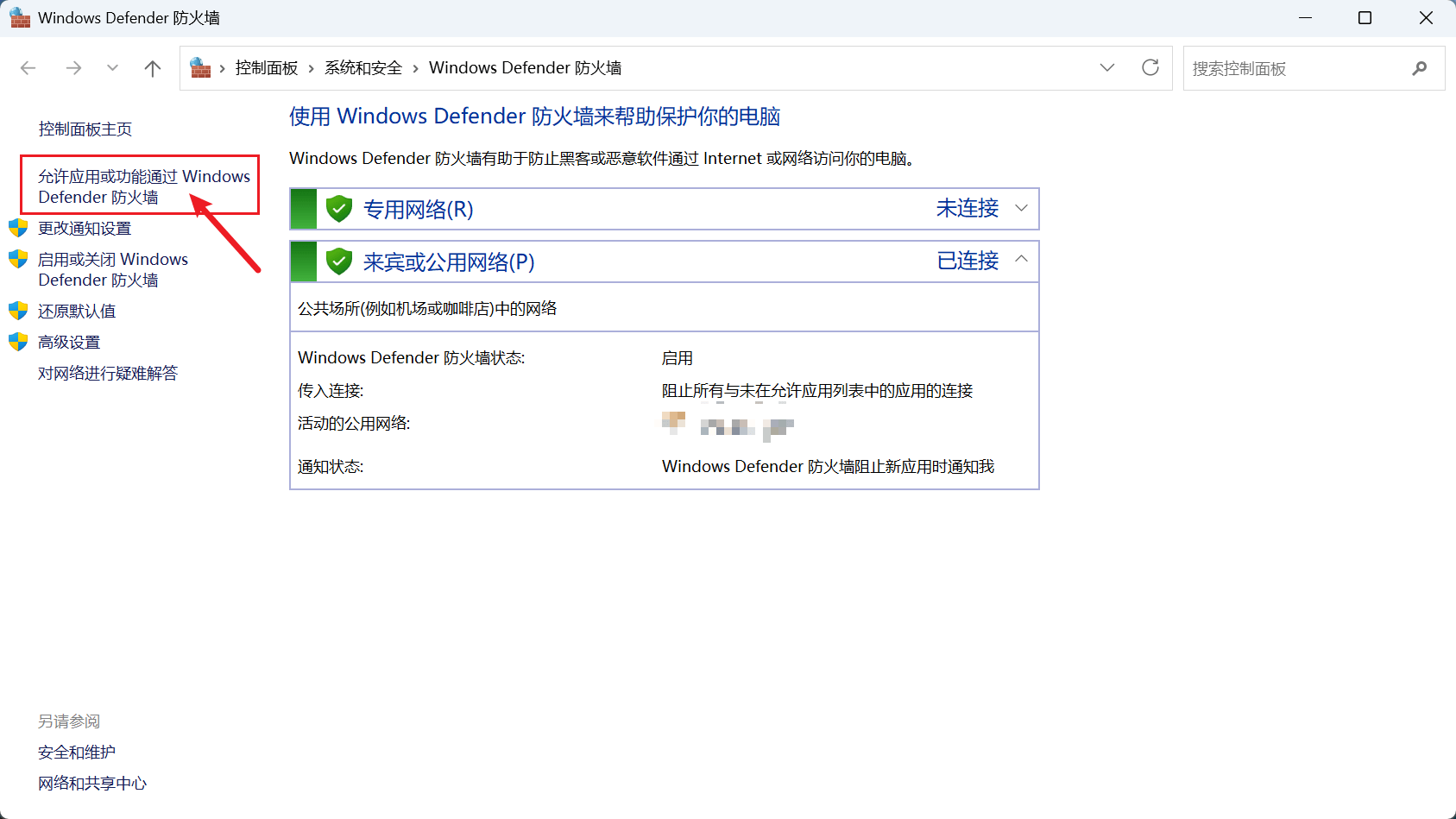Select 控制面板 in the breadcrumb path
Viewport: 1456px width, 819px height.
(x=266, y=68)
